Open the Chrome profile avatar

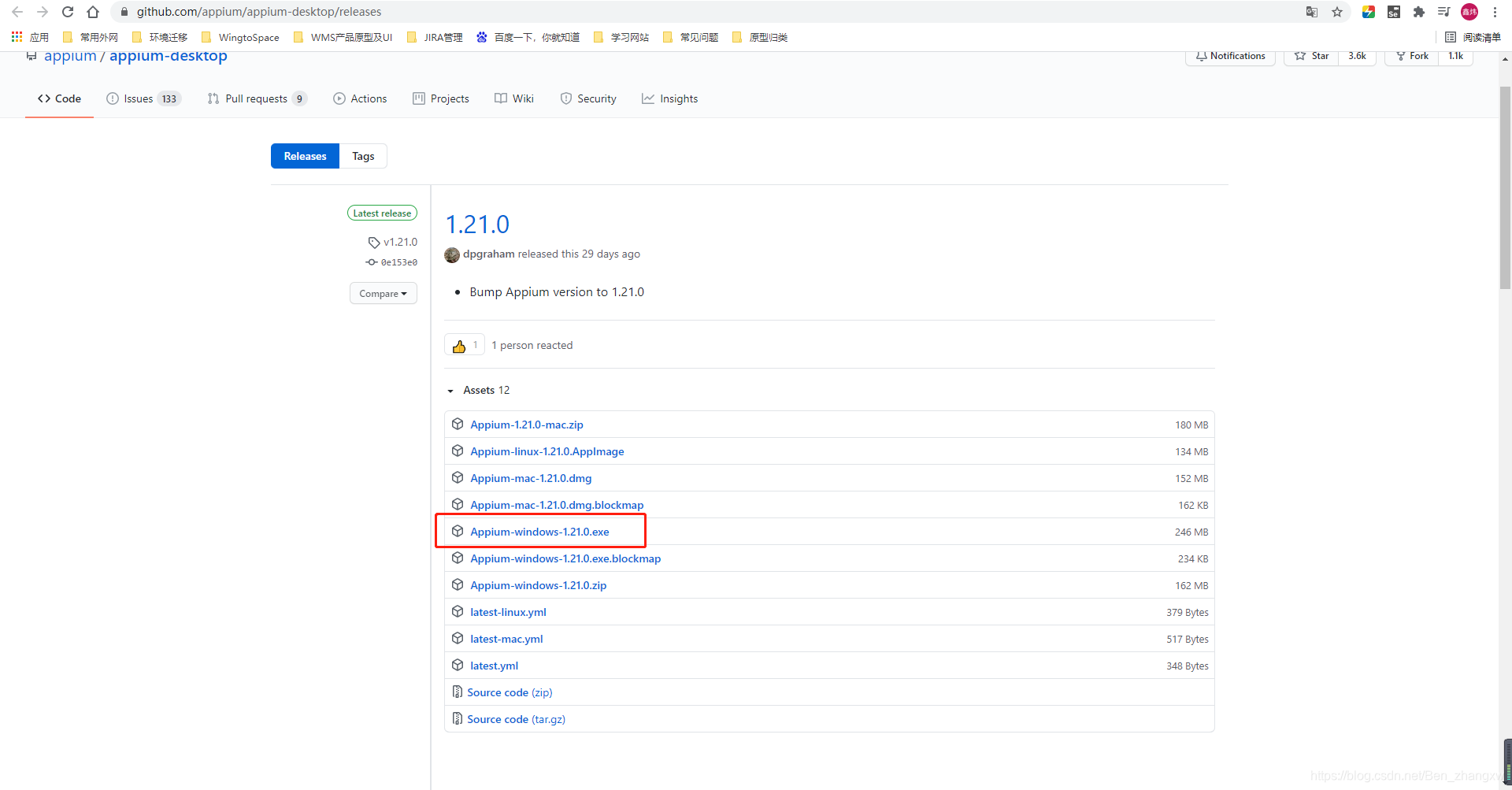pyautogui.click(x=1469, y=12)
